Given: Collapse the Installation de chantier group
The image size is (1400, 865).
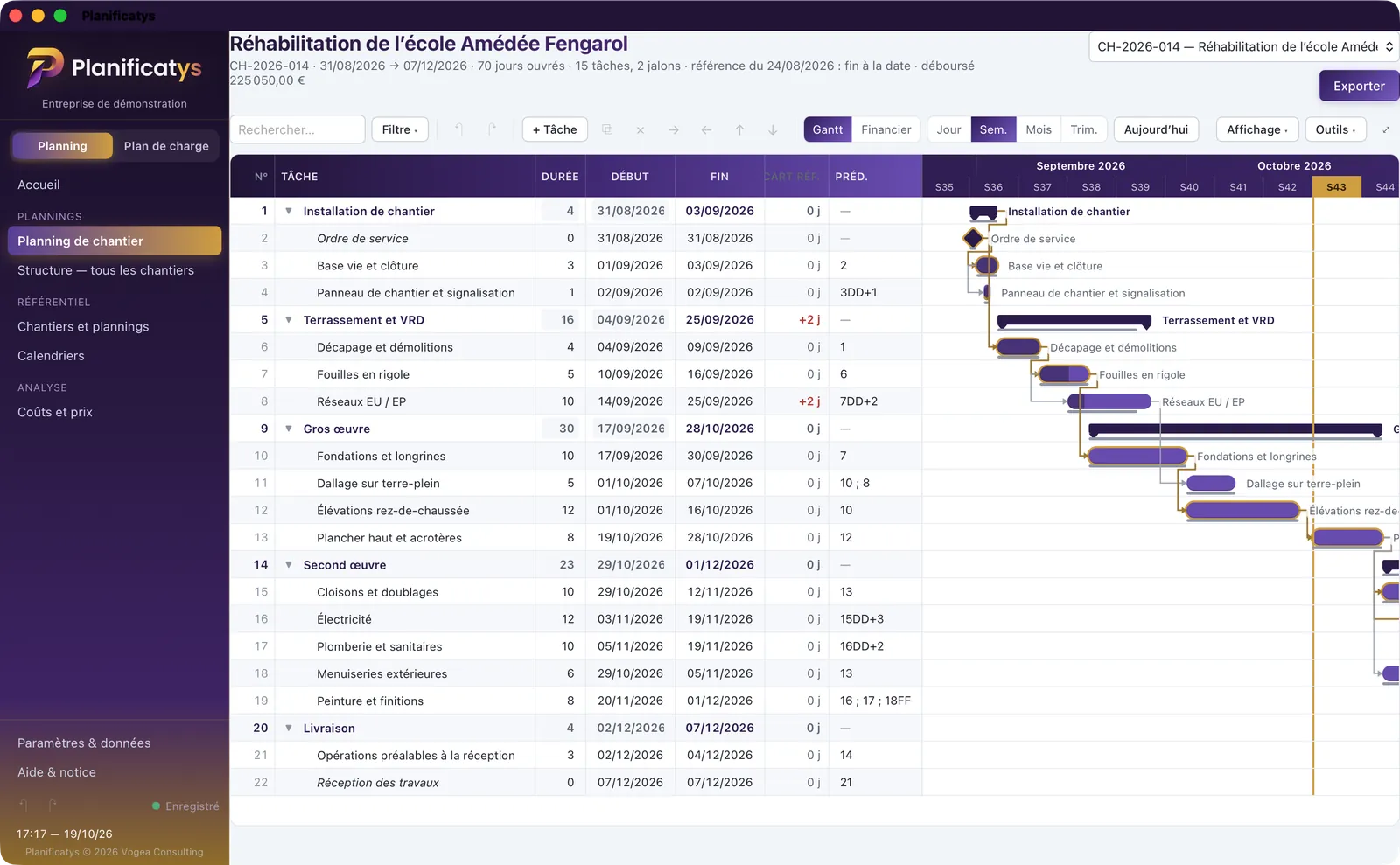Looking at the screenshot, I should 289,211.
